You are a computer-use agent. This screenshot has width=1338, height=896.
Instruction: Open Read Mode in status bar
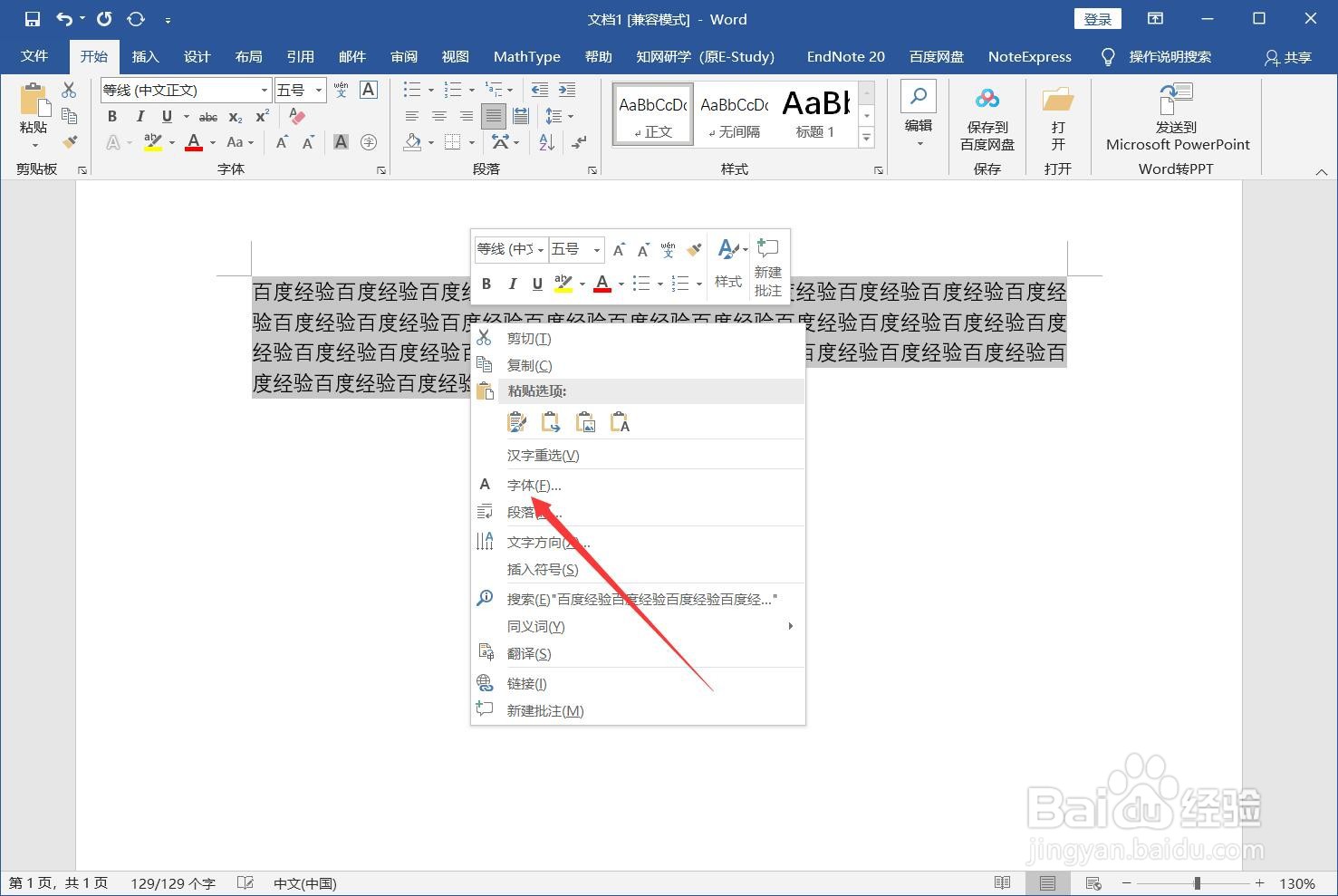coord(1002,883)
